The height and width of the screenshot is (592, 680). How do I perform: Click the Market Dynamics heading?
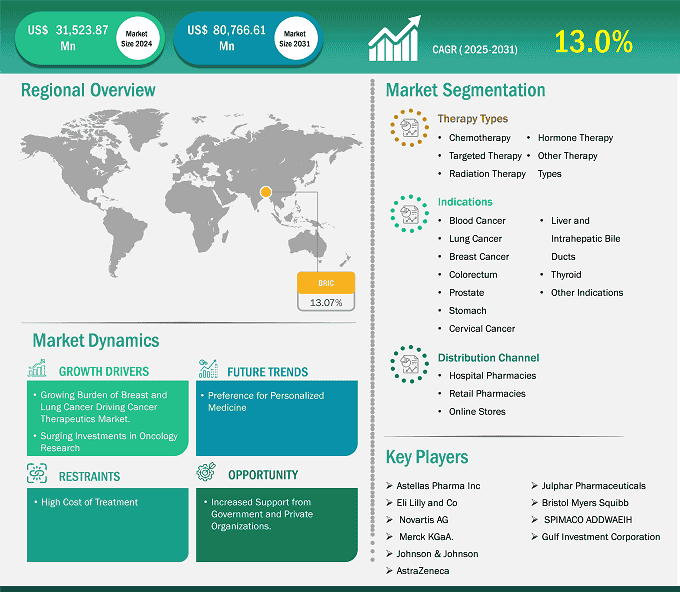pyautogui.click(x=96, y=340)
